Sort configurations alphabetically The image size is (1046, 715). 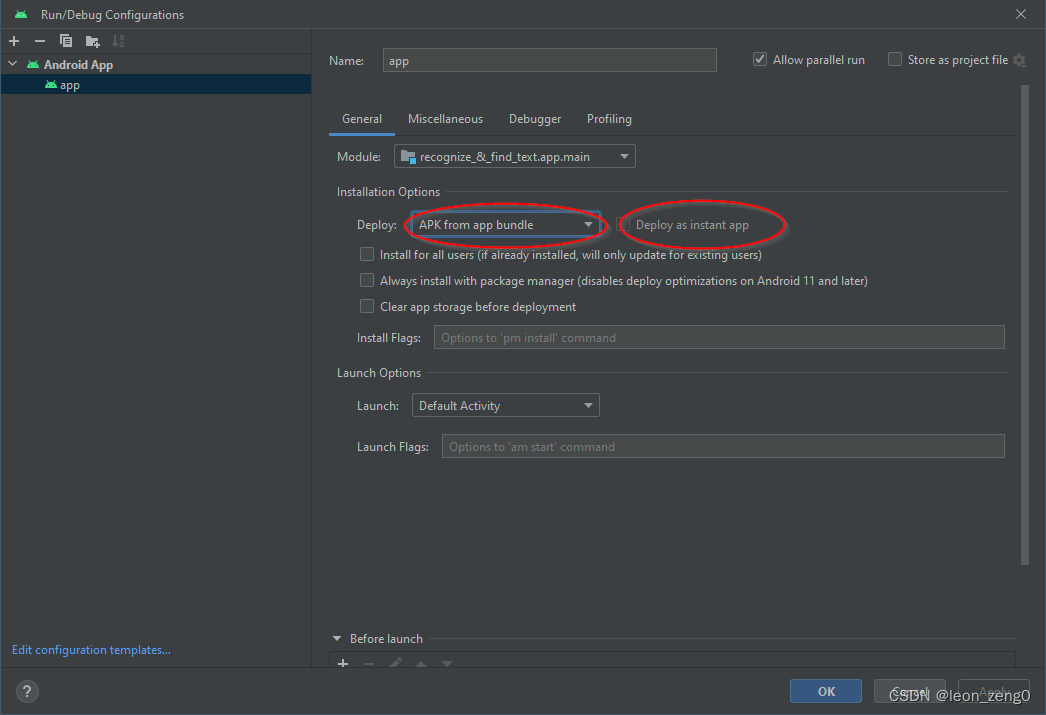pyautogui.click(x=118, y=41)
